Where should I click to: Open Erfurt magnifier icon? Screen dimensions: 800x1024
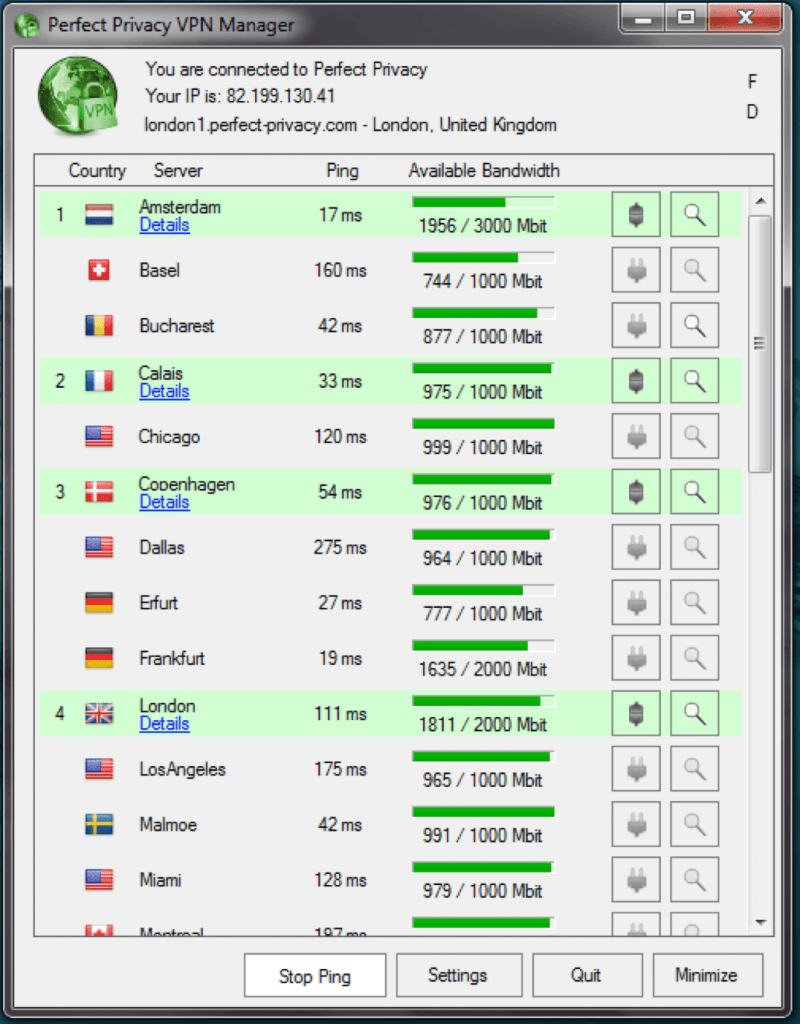click(x=694, y=603)
